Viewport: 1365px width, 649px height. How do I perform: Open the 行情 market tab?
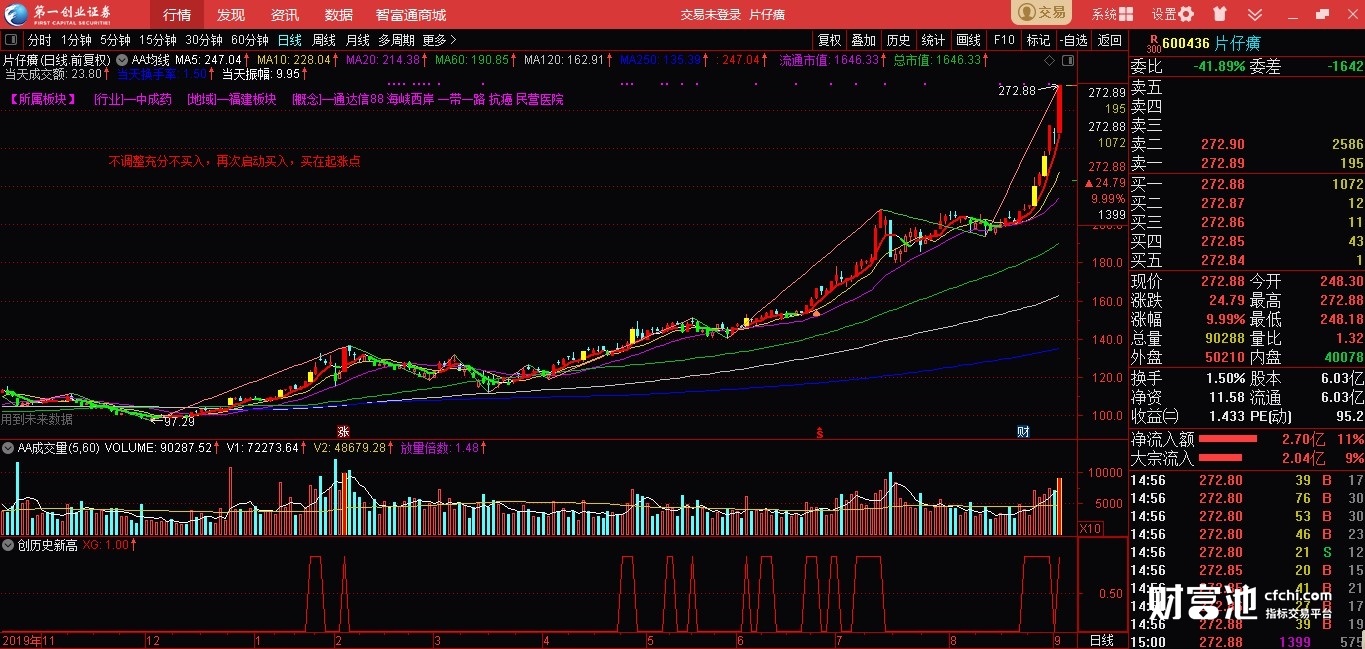click(177, 14)
